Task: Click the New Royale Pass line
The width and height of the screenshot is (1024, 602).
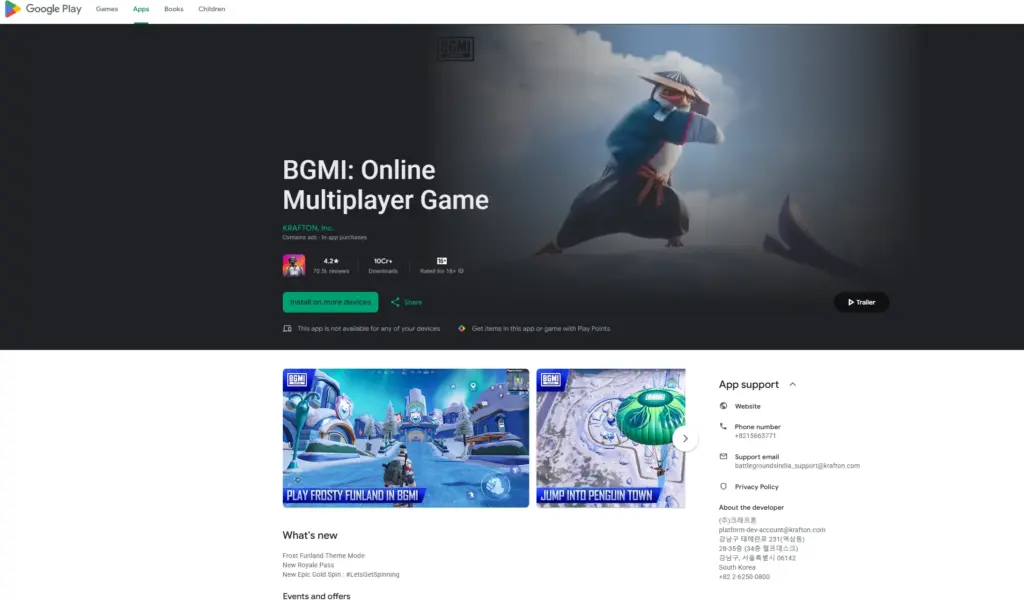Action: click(x=308, y=565)
